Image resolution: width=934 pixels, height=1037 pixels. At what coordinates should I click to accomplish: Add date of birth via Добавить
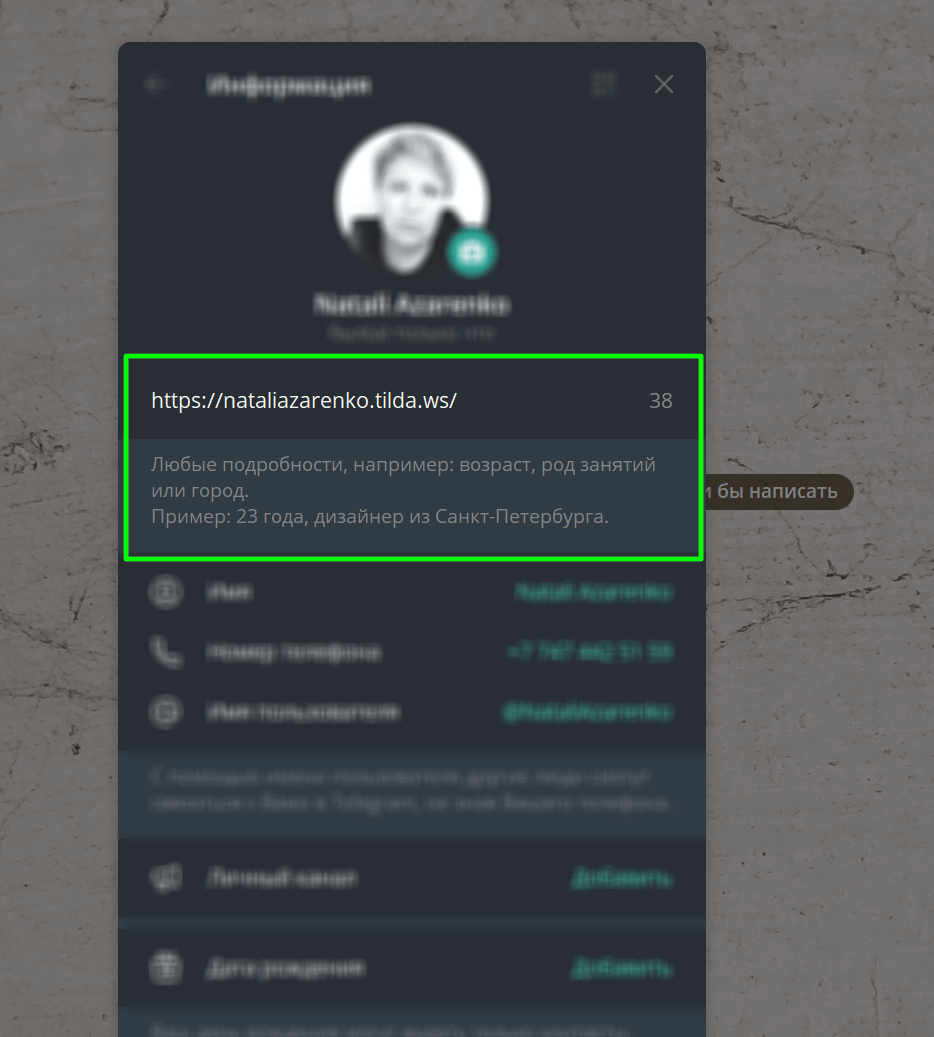(622, 968)
